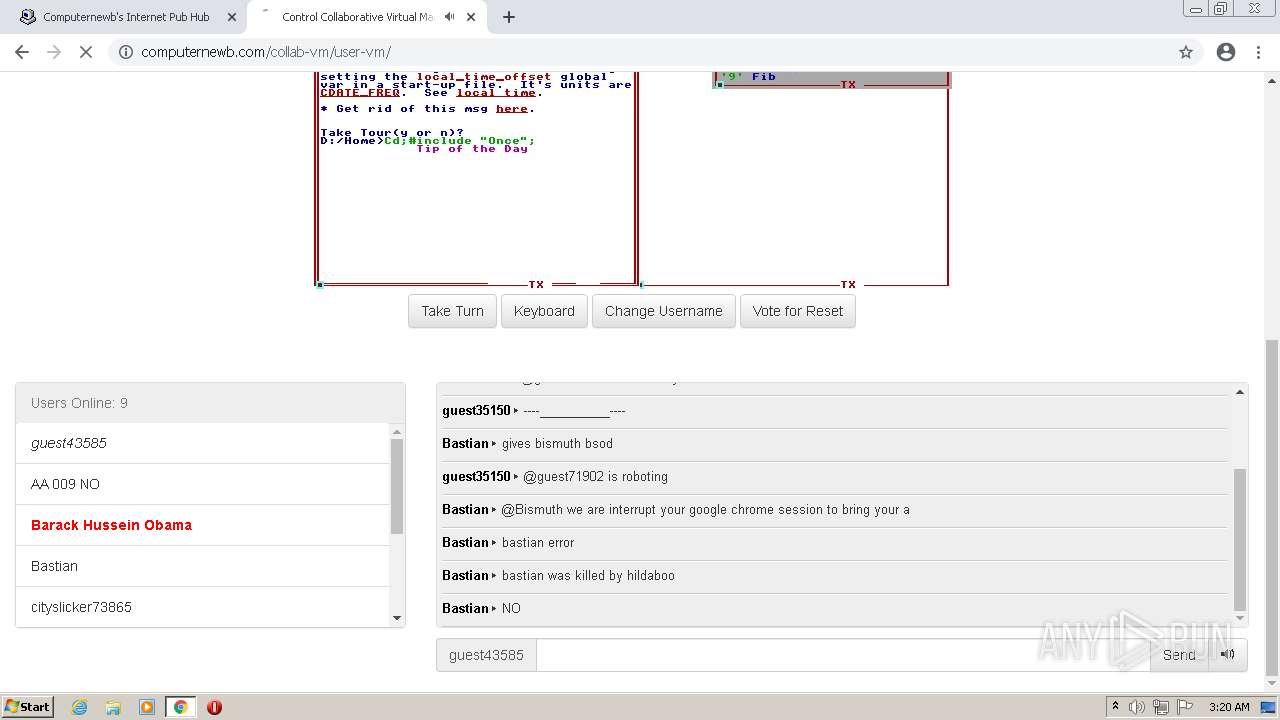This screenshot has width=1280, height=720.
Task: Launch Internet Explorer from taskbar
Action: (x=80, y=707)
